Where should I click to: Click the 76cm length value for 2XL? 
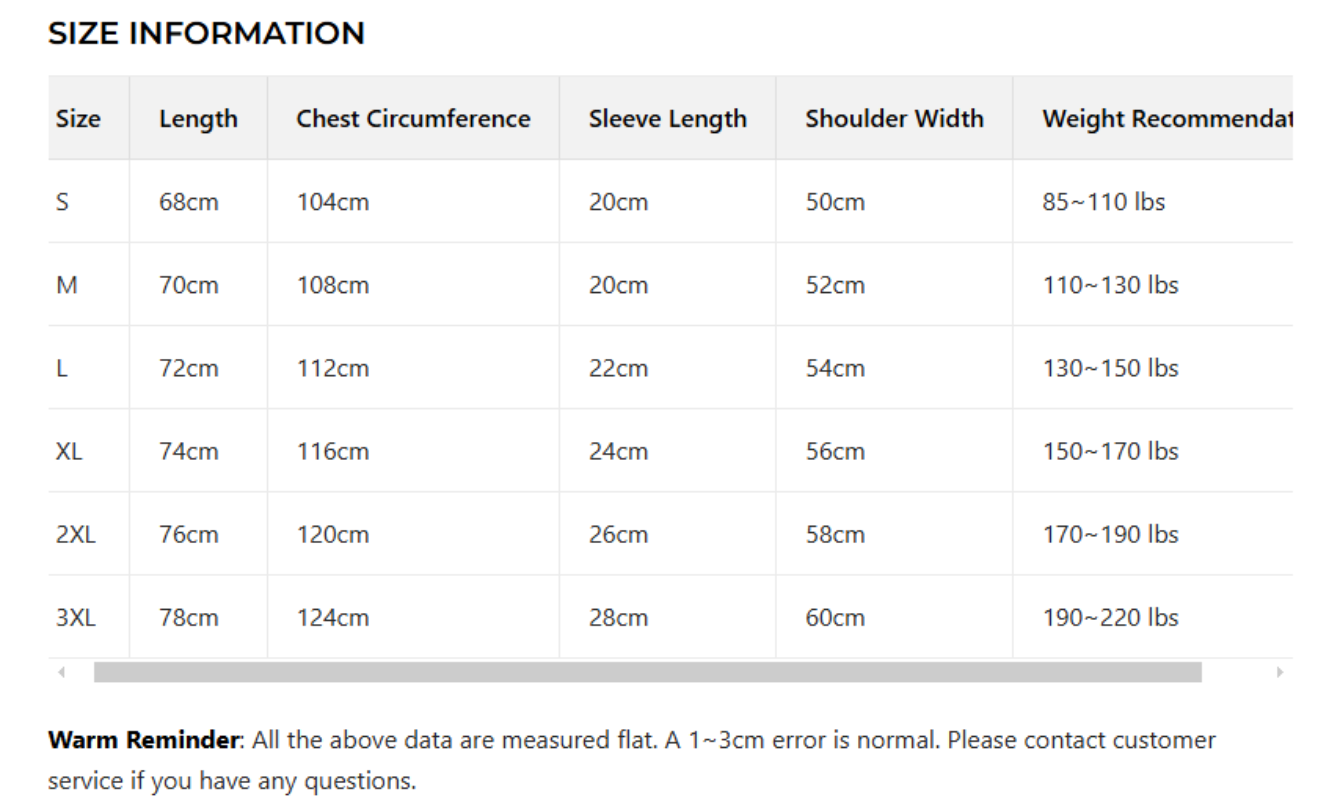click(188, 534)
